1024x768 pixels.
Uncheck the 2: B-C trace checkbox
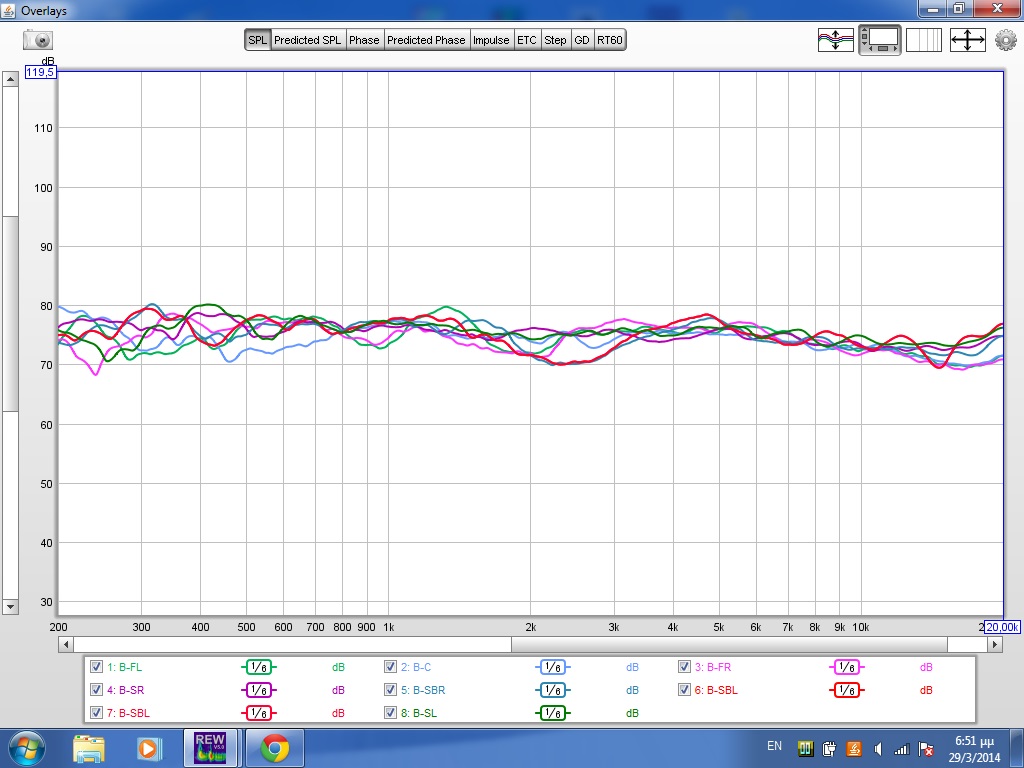coord(390,667)
